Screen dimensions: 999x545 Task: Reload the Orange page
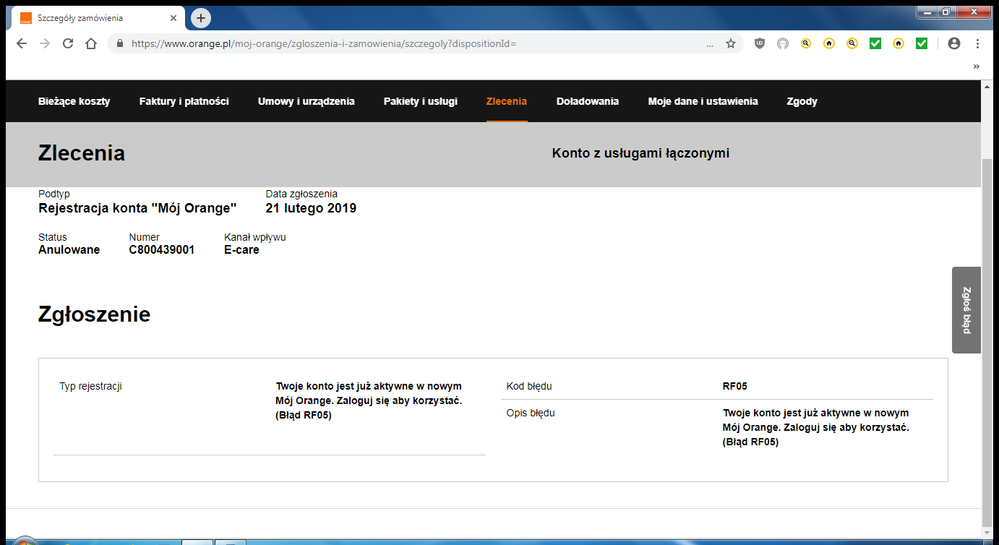(68, 43)
